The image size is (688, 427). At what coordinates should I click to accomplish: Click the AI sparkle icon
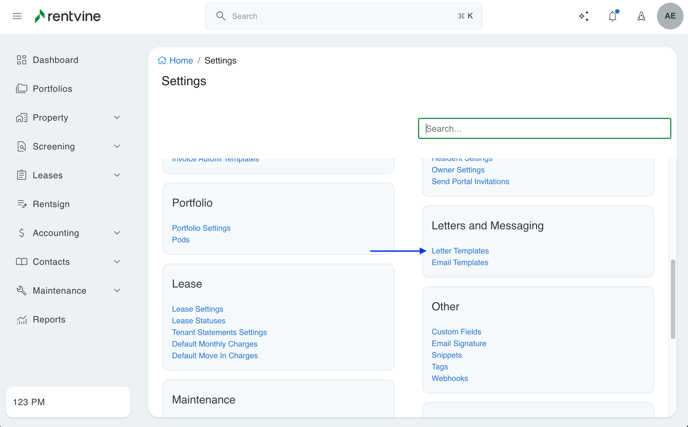coord(584,16)
